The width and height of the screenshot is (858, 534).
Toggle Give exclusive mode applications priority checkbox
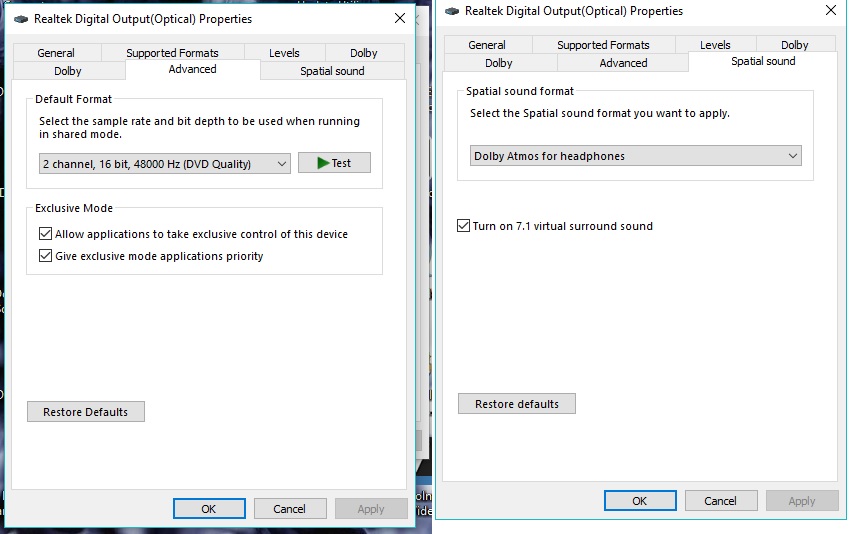click(45, 256)
